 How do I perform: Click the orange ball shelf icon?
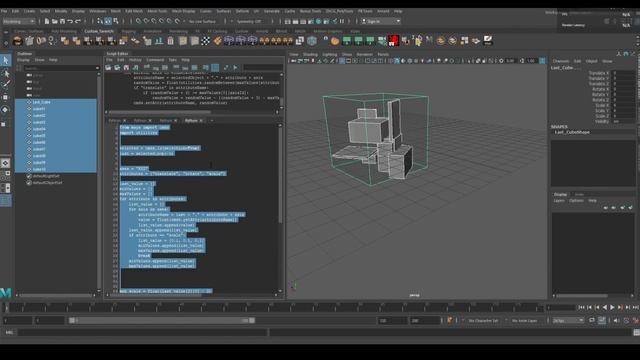click(x=335, y=41)
